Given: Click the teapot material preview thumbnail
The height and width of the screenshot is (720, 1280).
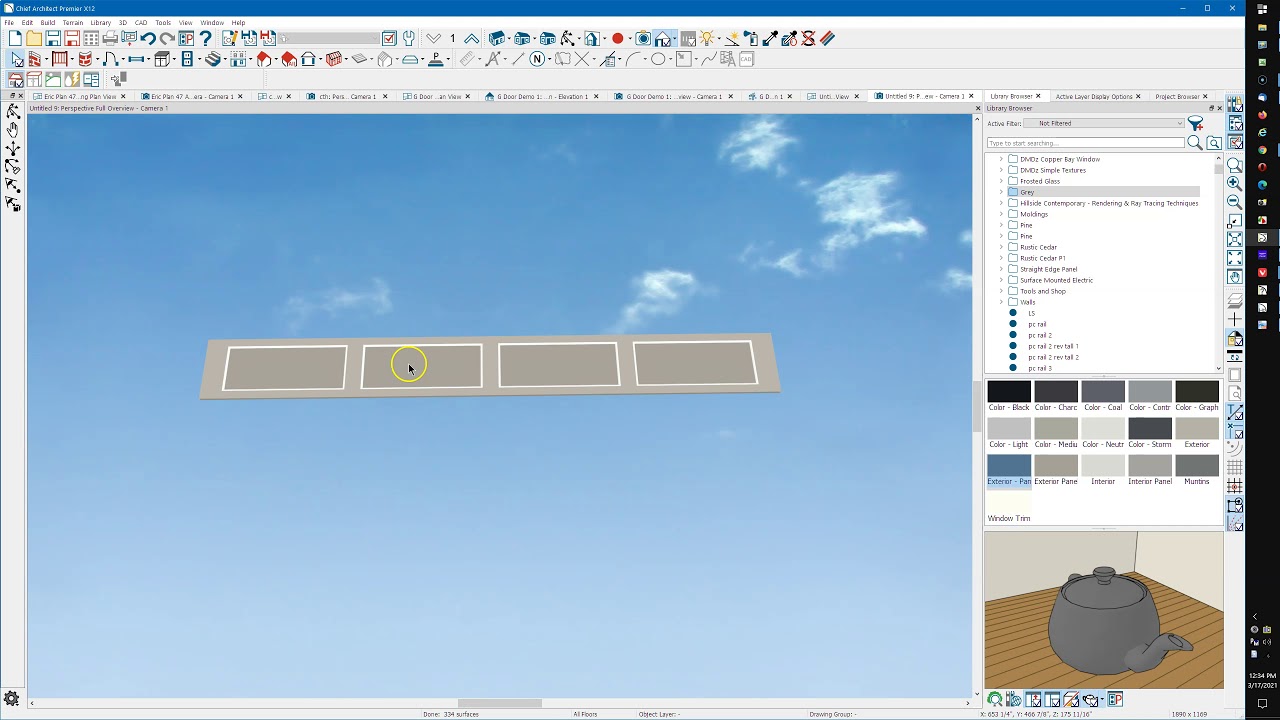Looking at the screenshot, I should tap(1104, 610).
